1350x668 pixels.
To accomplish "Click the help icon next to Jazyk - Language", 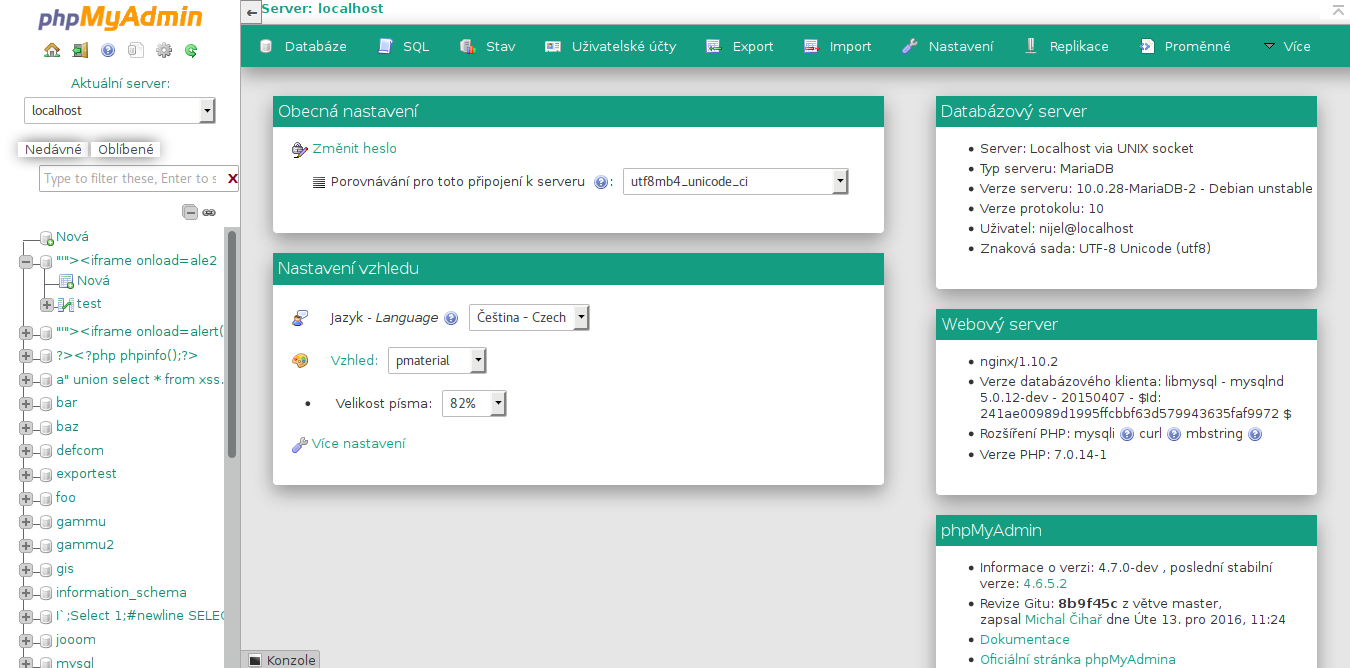I will pyautogui.click(x=451, y=318).
